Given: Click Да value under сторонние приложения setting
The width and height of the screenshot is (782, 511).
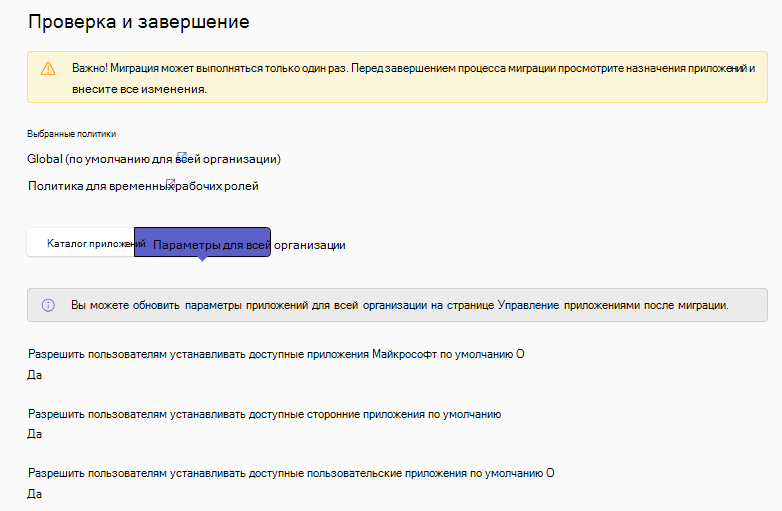Looking at the screenshot, I should pyautogui.click(x=34, y=434).
